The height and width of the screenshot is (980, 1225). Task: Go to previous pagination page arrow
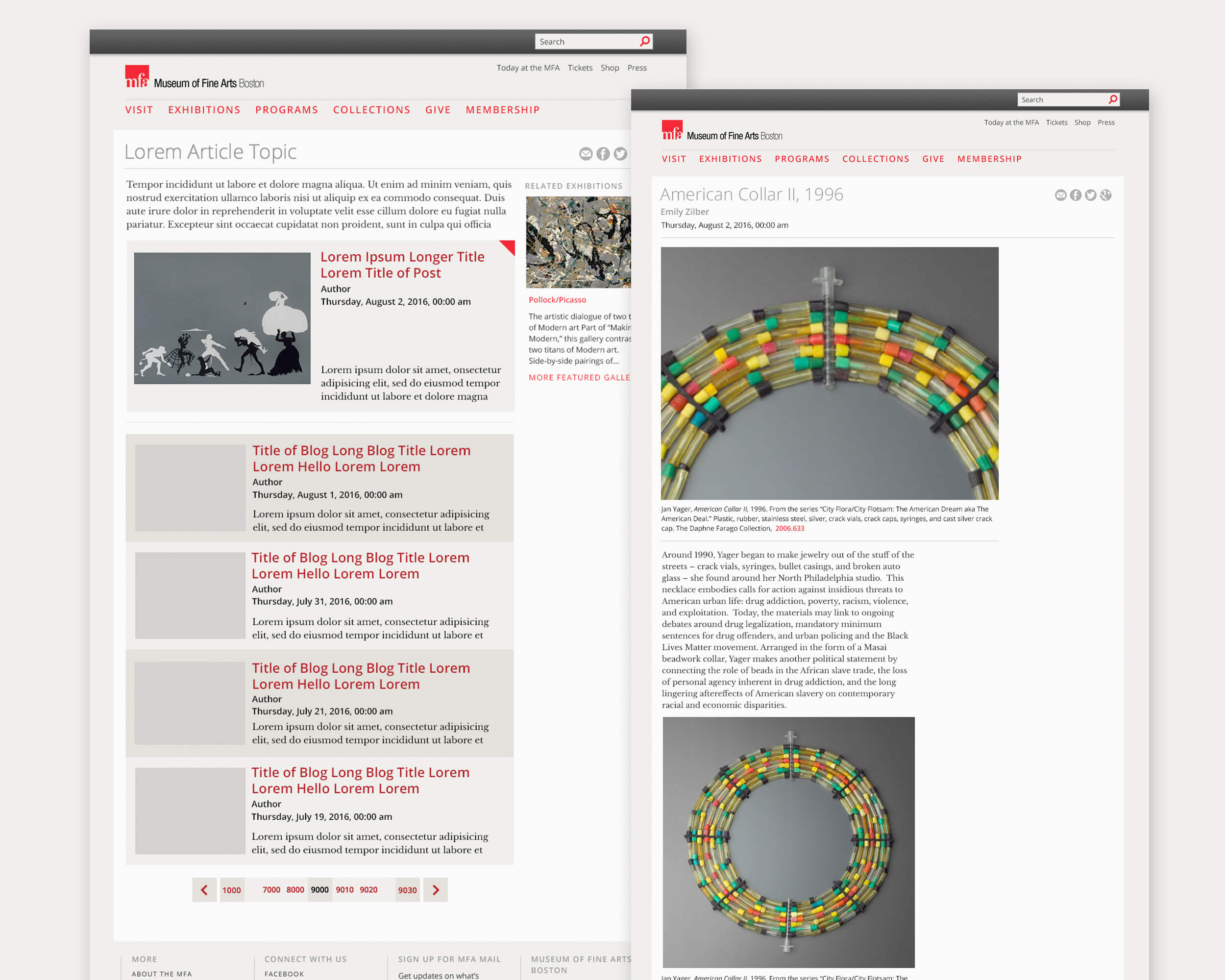(x=204, y=890)
